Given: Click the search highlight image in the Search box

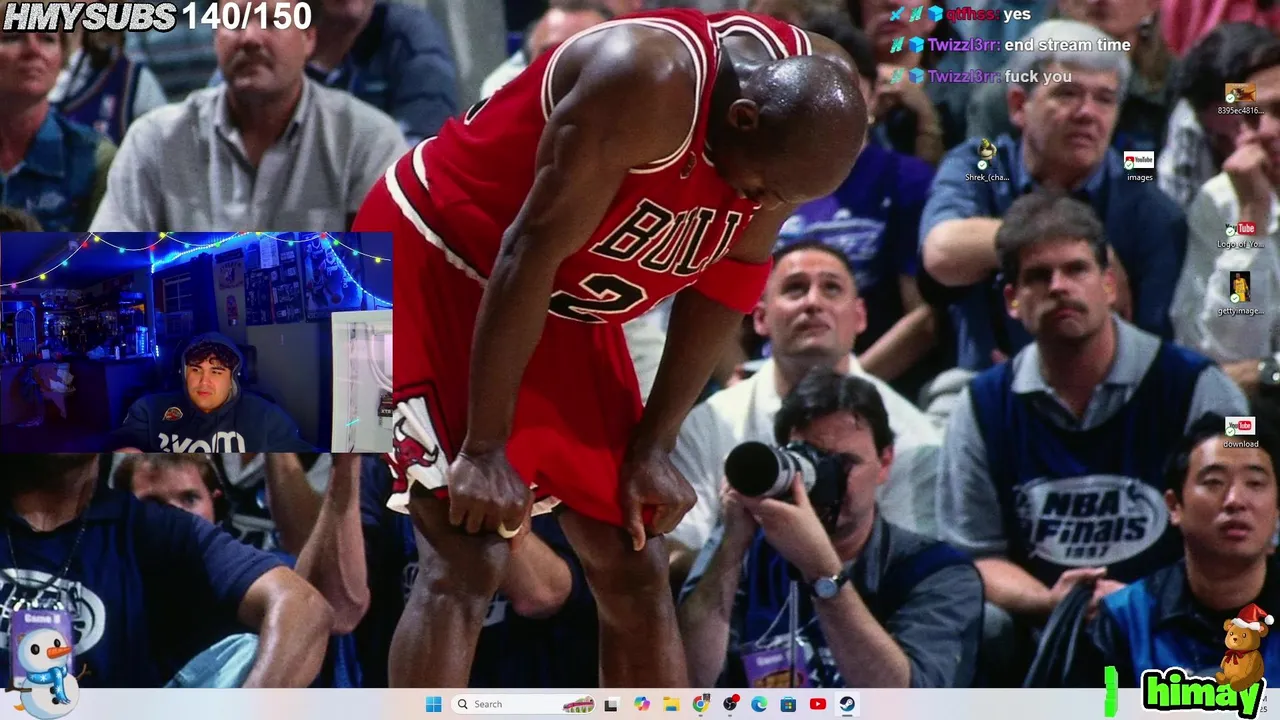Looking at the screenshot, I should 578,704.
